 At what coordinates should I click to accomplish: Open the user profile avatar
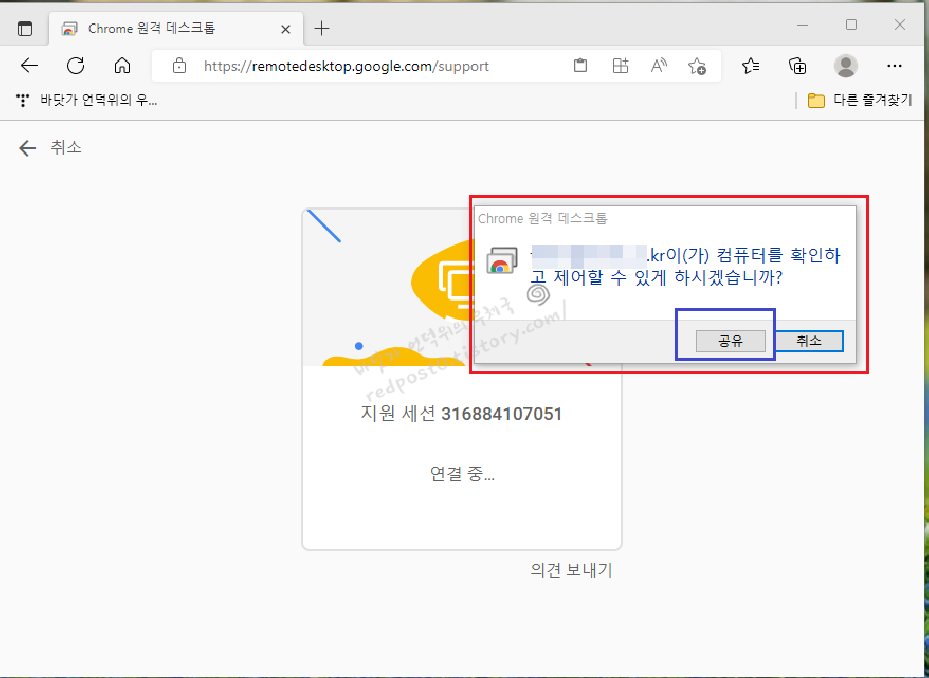(x=845, y=66)
